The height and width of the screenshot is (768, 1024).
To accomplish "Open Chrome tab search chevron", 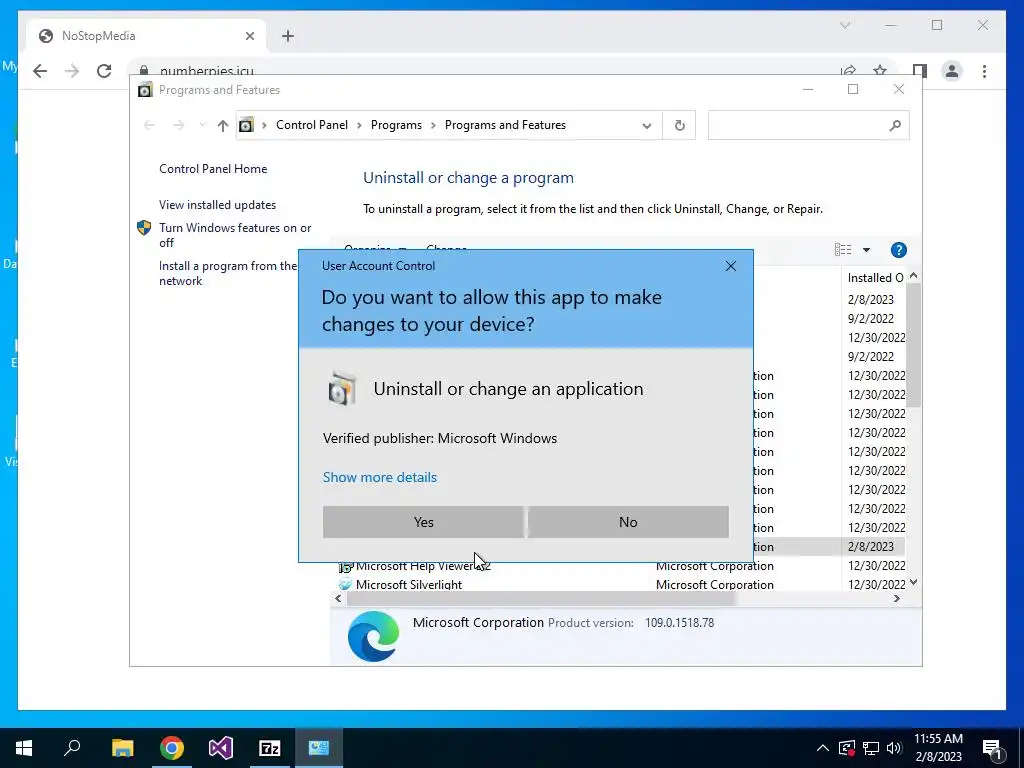I will [844, 25].
